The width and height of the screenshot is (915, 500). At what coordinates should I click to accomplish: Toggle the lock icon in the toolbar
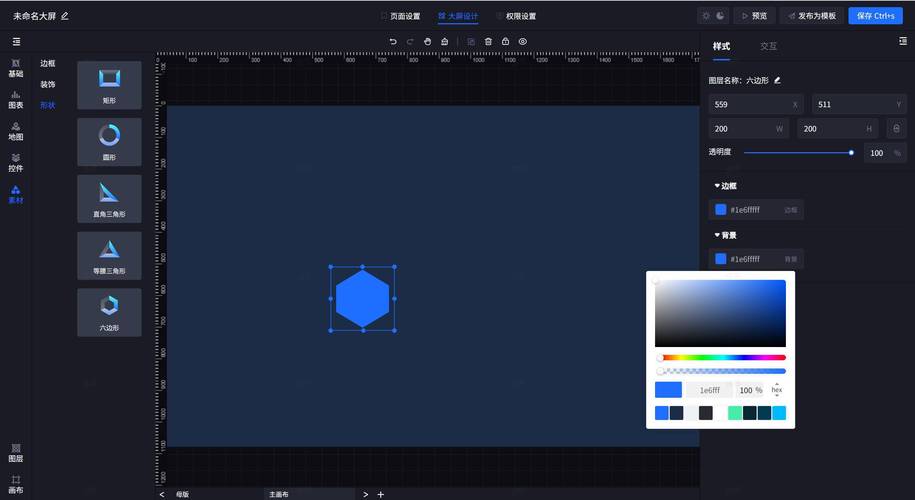point(505,41)
